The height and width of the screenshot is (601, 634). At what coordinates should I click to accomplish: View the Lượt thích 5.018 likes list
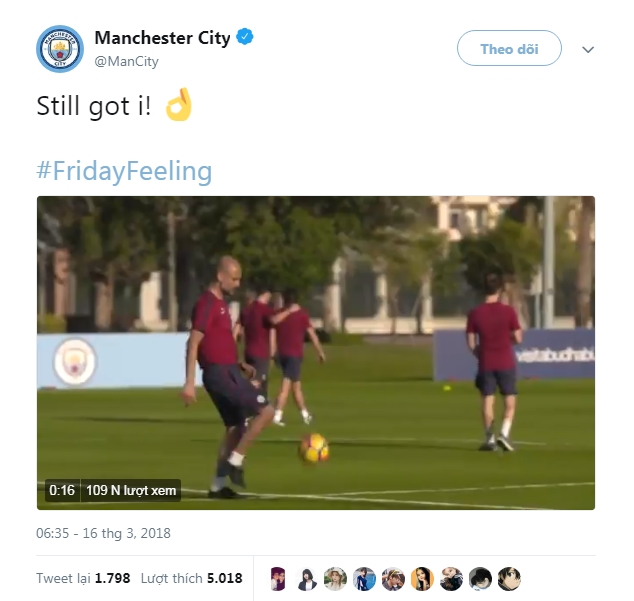(191, 578)
